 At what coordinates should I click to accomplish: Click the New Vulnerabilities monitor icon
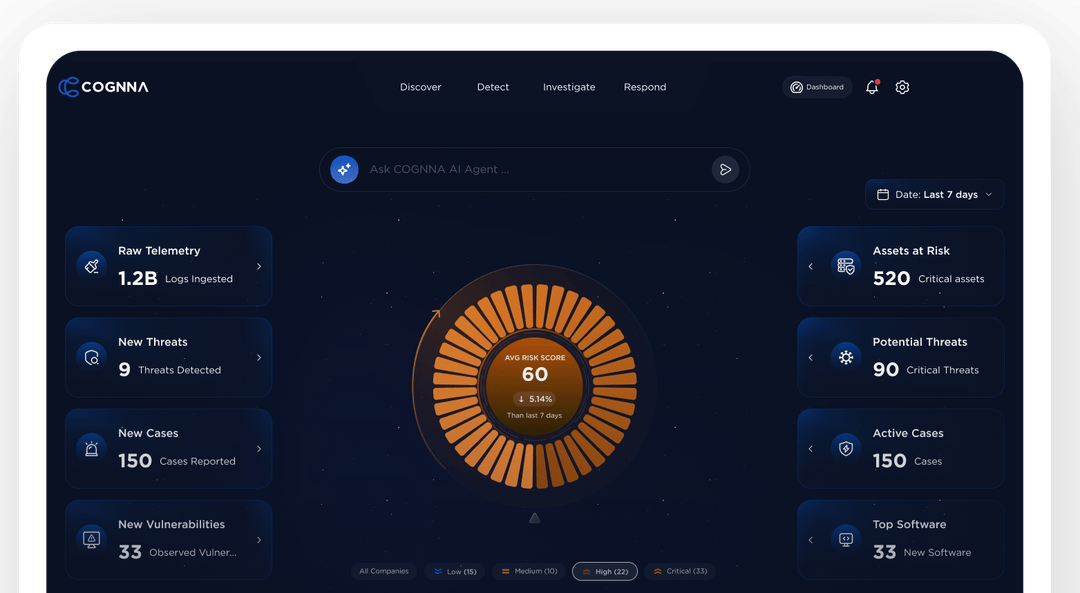pos(92,539)
